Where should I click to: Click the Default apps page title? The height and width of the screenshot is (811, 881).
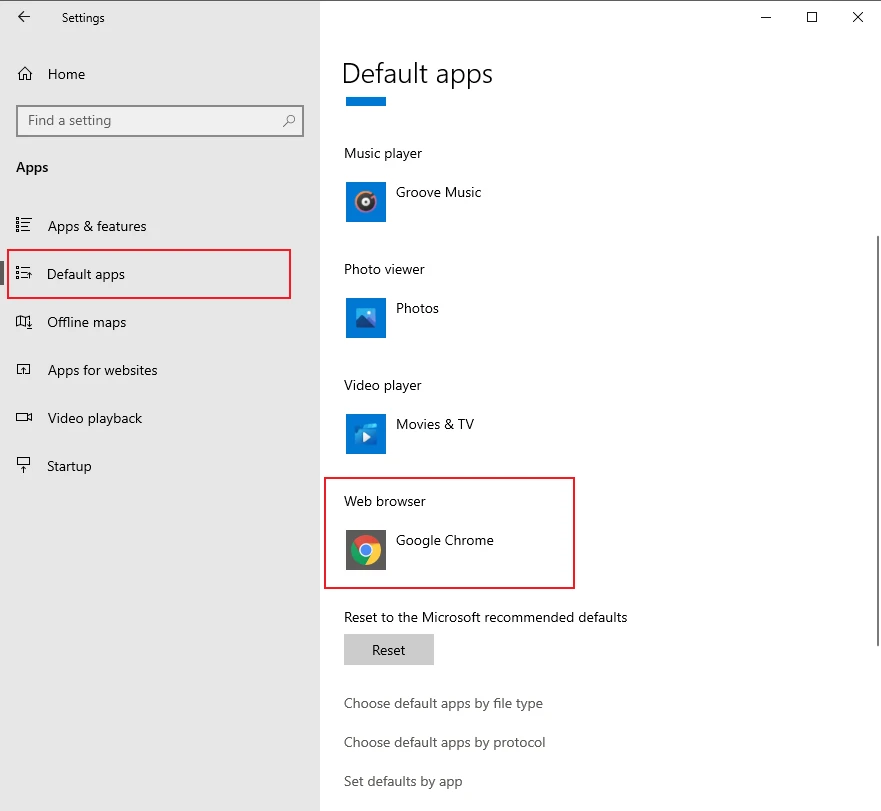coord(417,74)
